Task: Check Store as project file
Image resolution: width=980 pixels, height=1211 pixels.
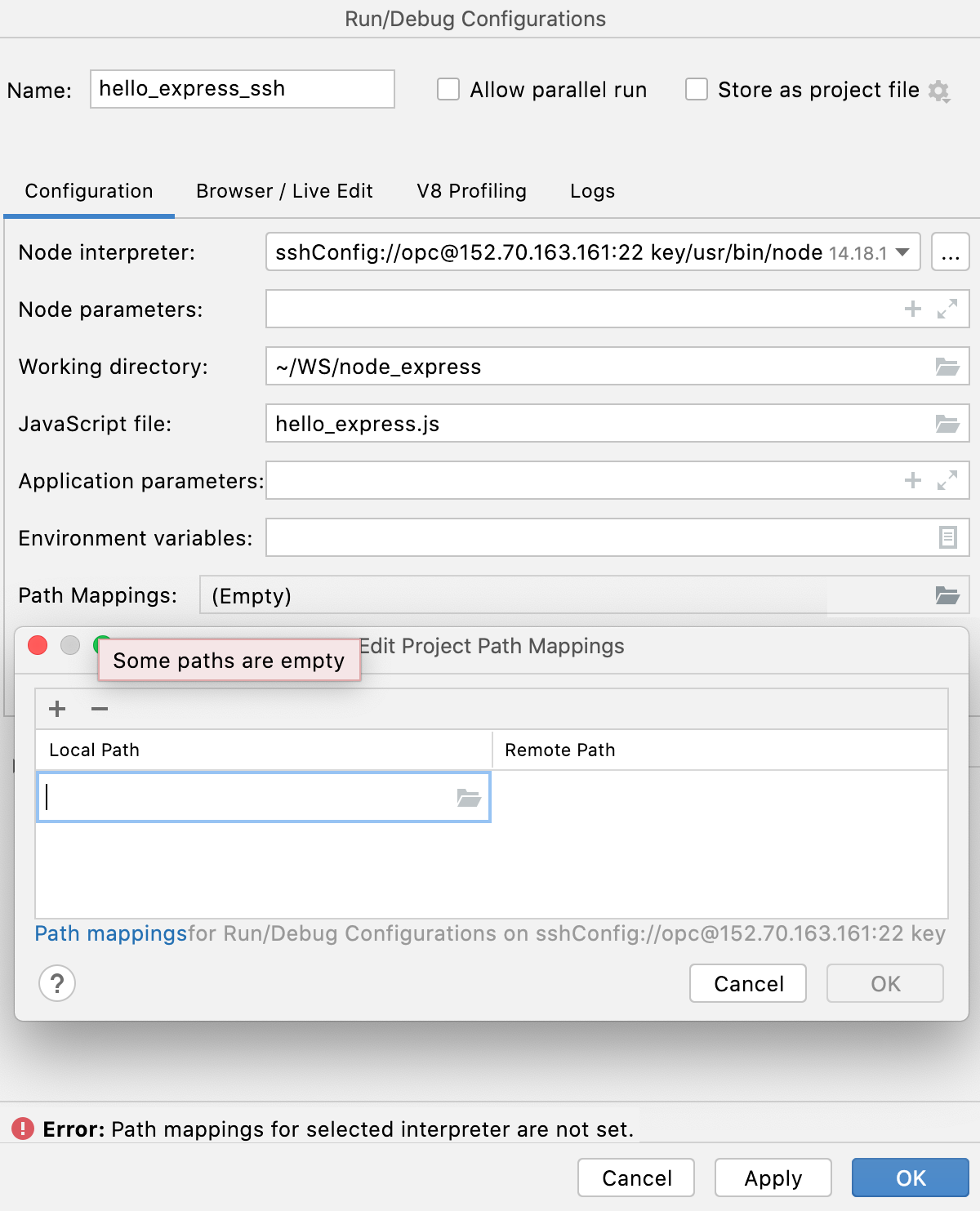Action: pyautogui.click(x=696, y=90)
